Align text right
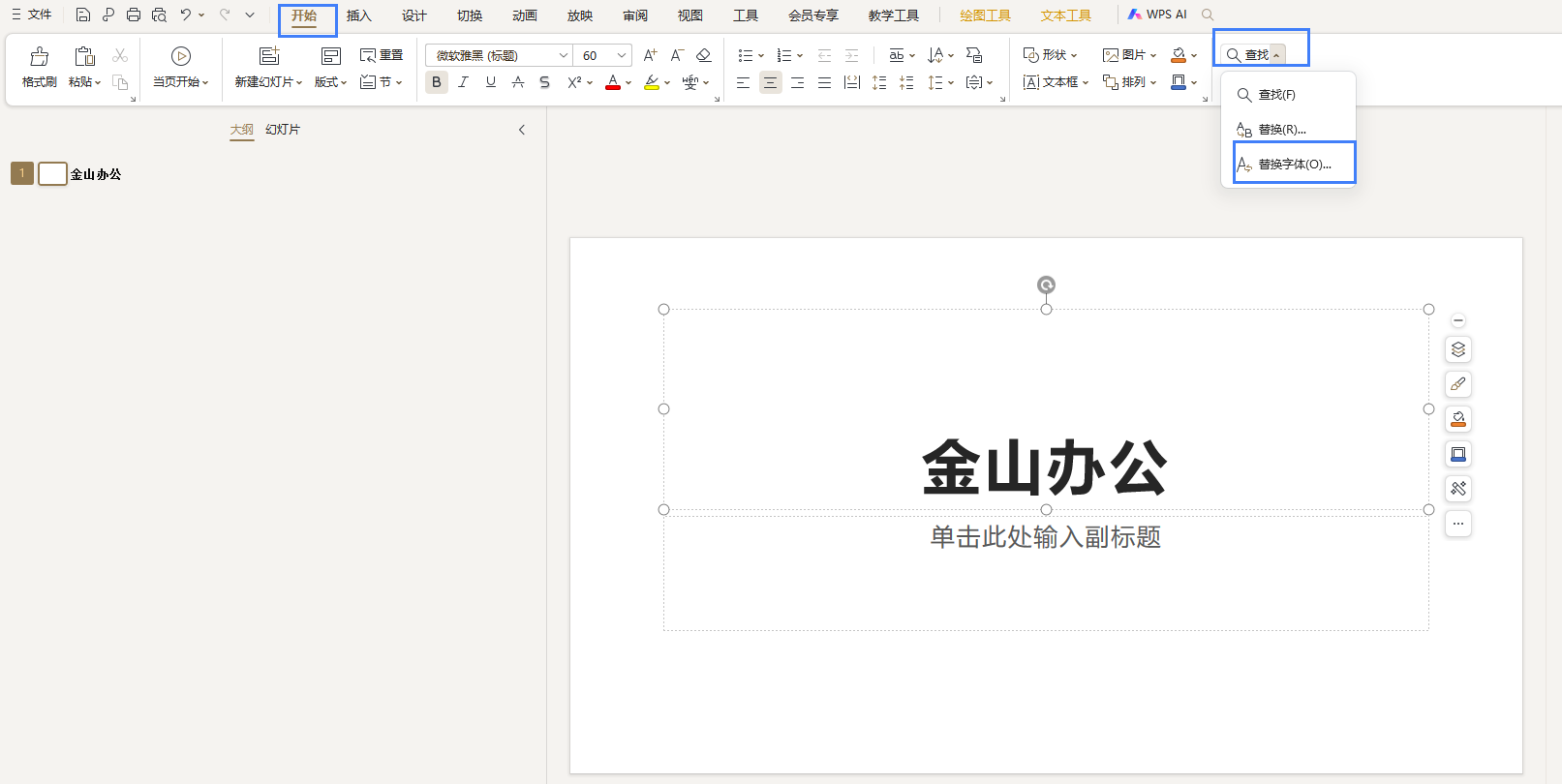The image size is (1562, 784). coord(797,82)
